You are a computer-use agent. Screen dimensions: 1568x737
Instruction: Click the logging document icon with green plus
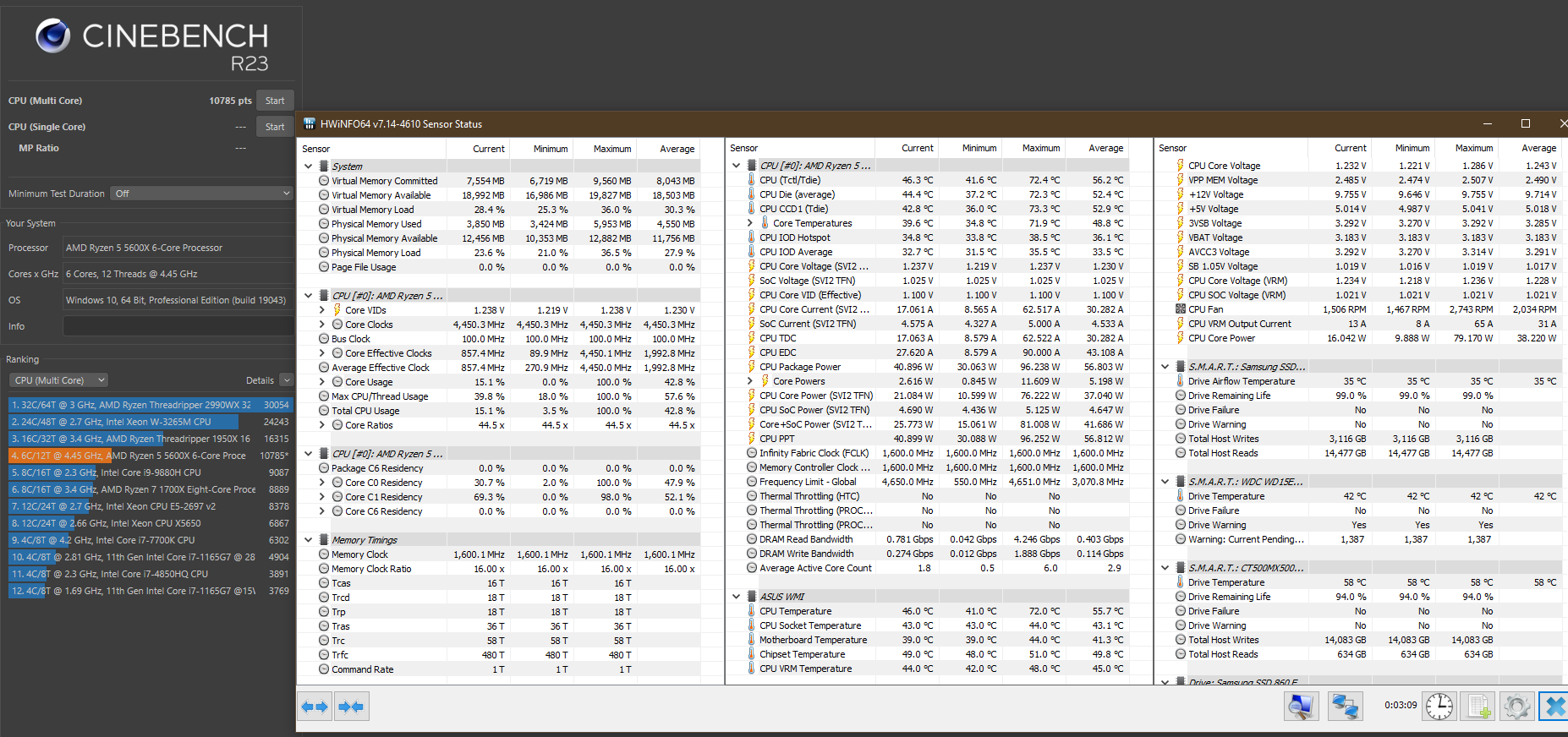tap(1478, 706)
